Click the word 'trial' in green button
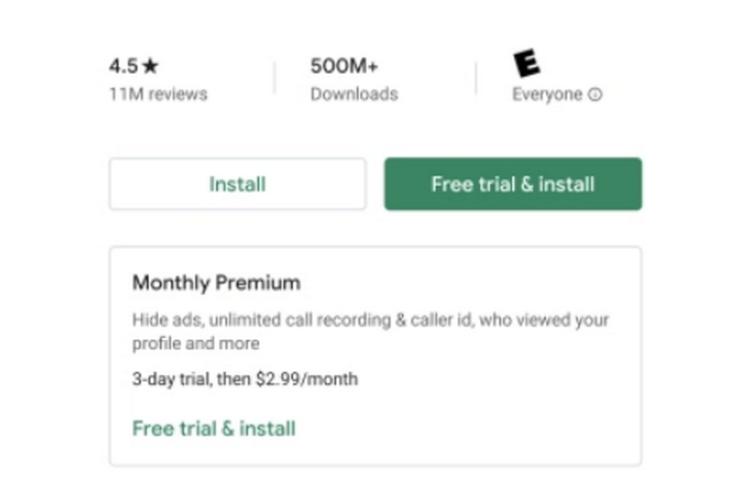 coord(499,184)
